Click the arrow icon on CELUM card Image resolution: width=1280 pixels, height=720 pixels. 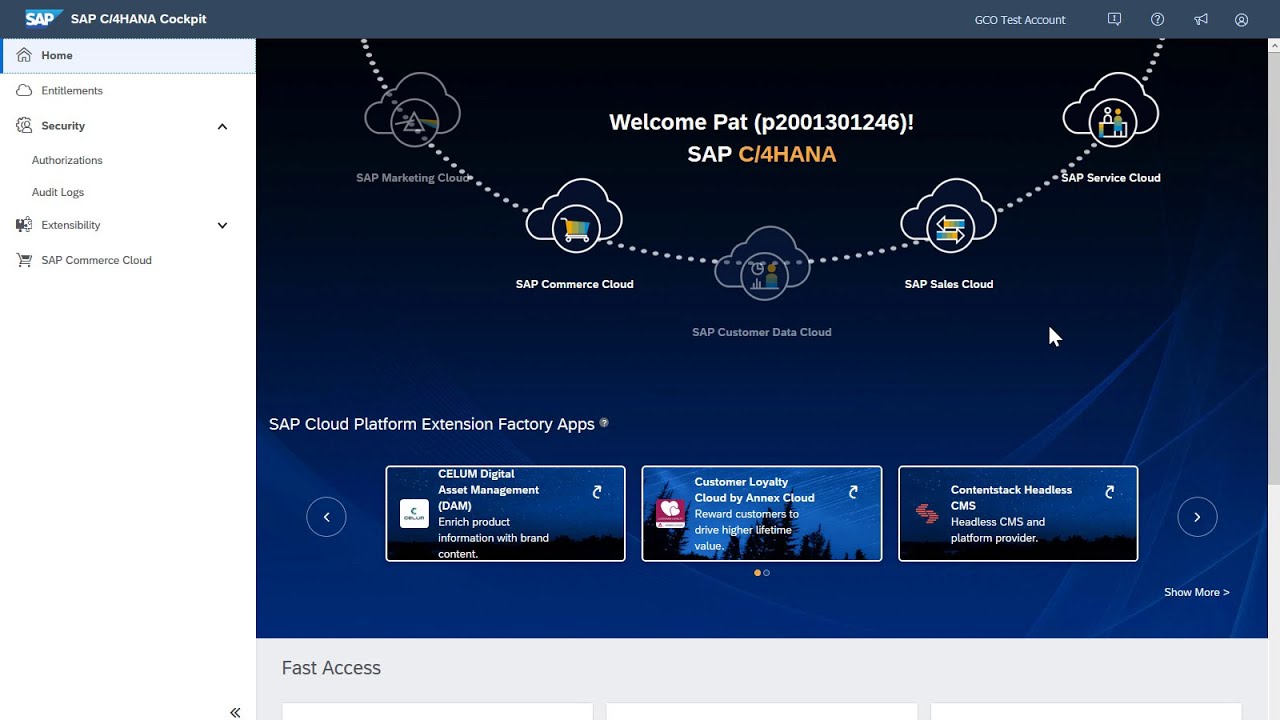[597, 492]
